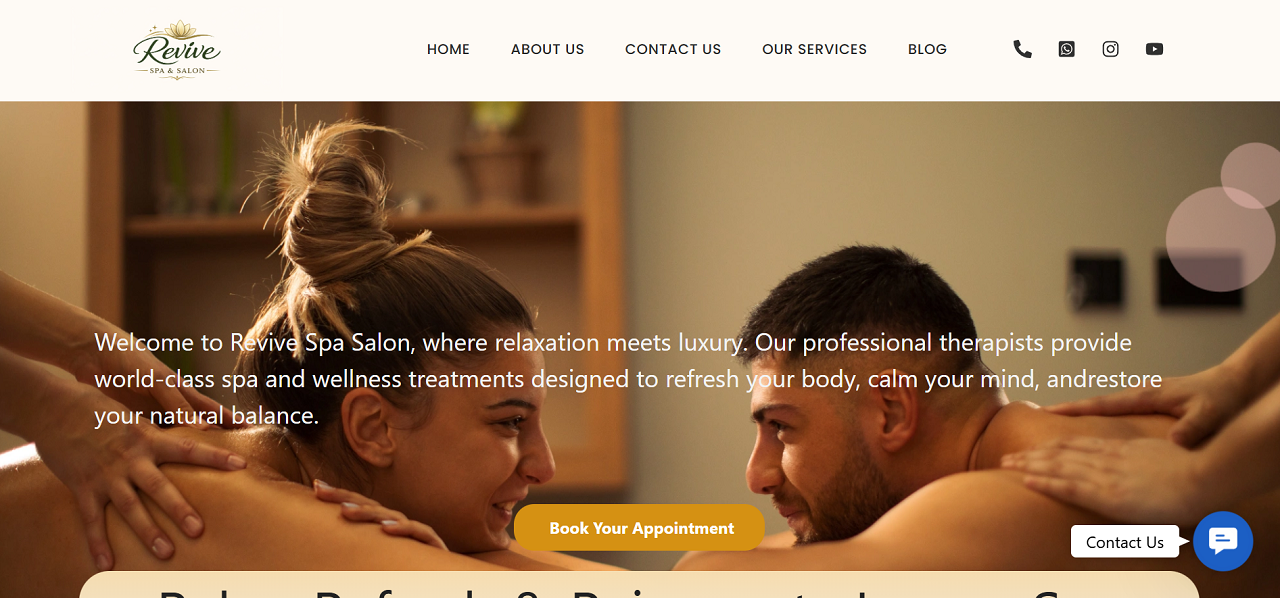Click the partially visible heading on cream banner
Image resolution: width=1280 pixels, height=598 pixels.
(x=638, y=588)
